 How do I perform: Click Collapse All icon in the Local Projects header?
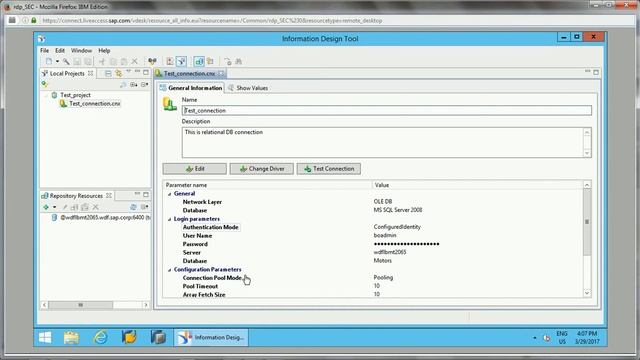click(108, 73)
